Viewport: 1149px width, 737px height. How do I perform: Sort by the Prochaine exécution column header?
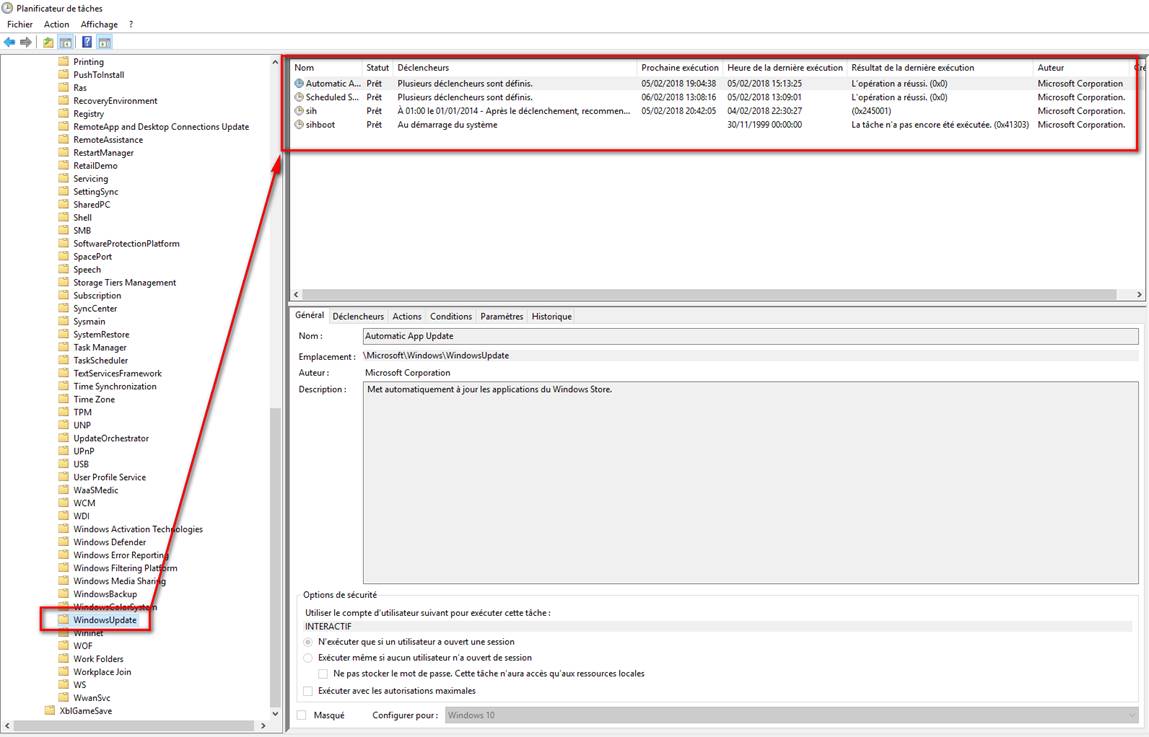[680, 67]
